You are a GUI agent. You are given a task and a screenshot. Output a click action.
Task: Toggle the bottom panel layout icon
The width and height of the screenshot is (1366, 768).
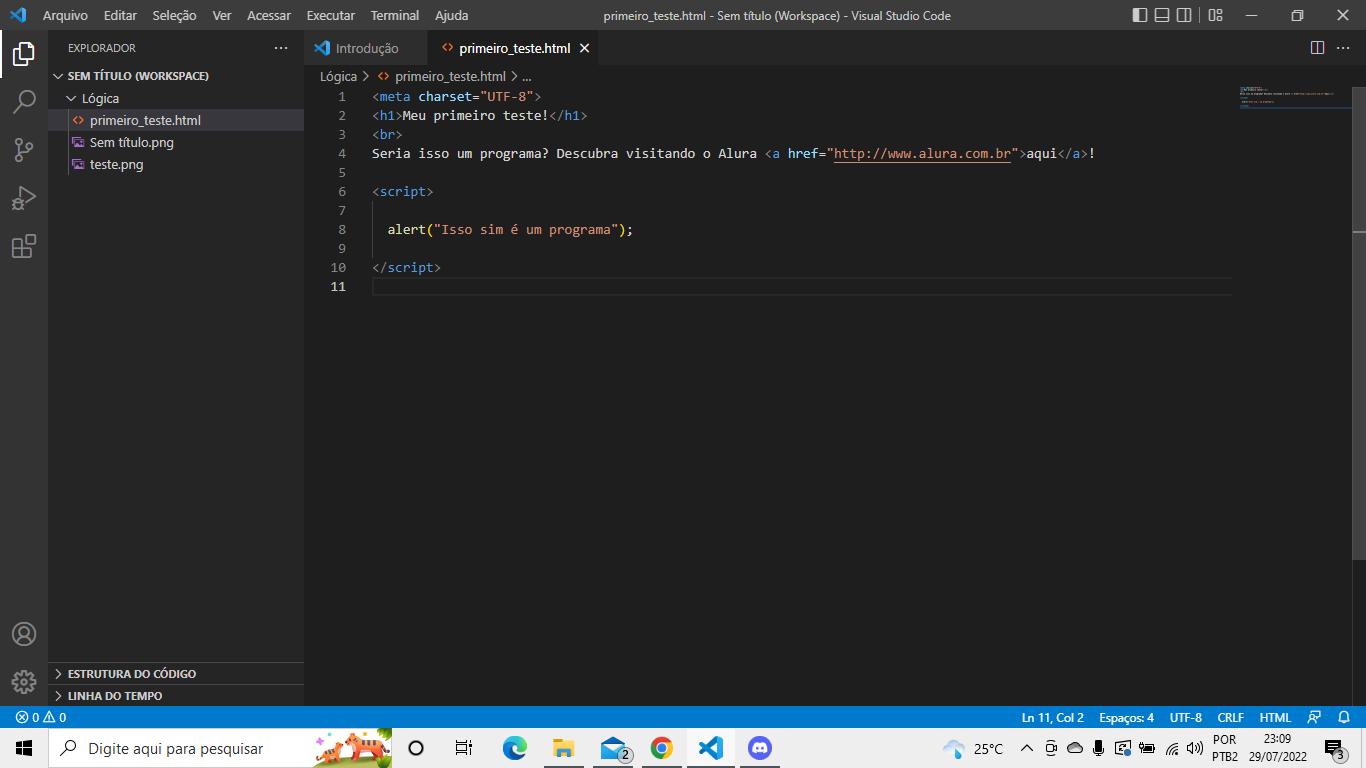pos(1162,15)
